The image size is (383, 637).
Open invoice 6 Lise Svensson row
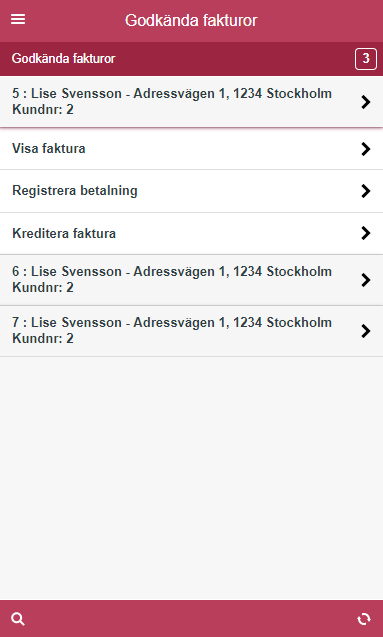click(x=191, y=280)
